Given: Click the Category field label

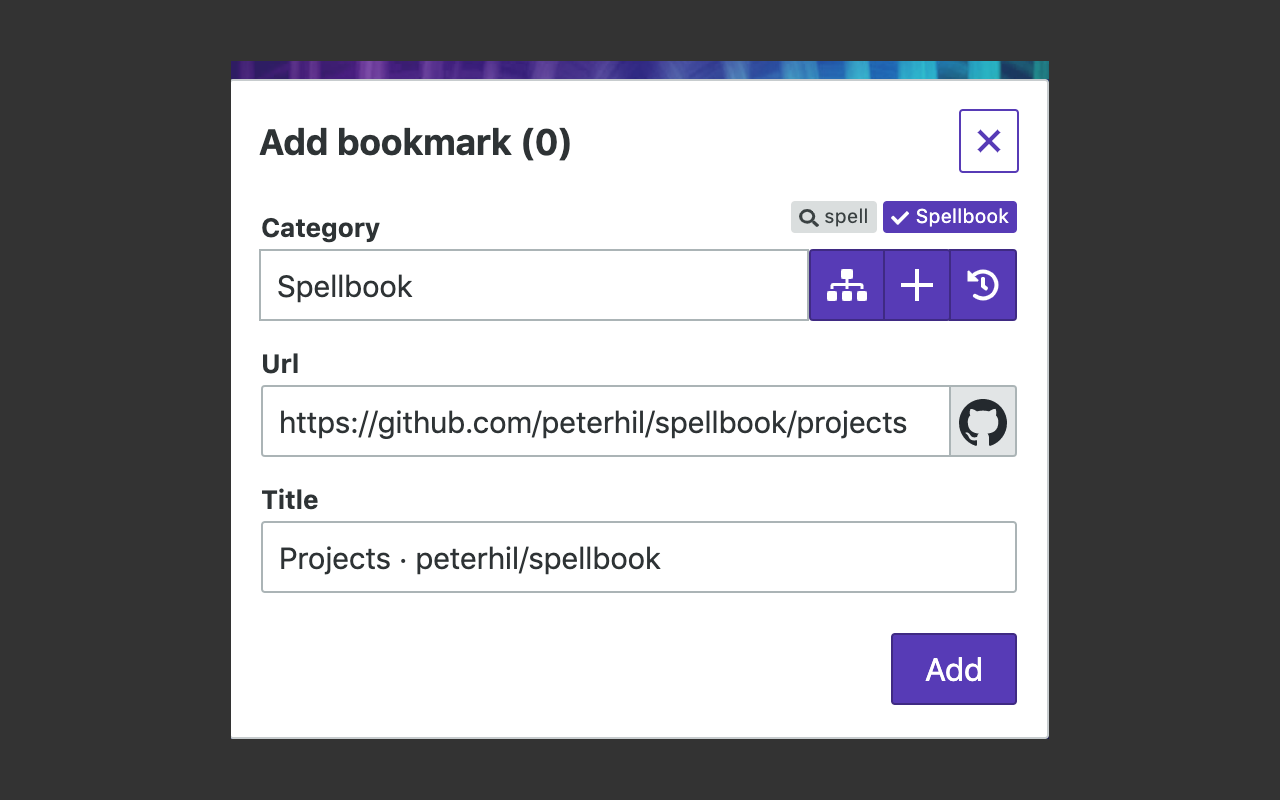Looking at the screenshot, I should tap(320, 228).
